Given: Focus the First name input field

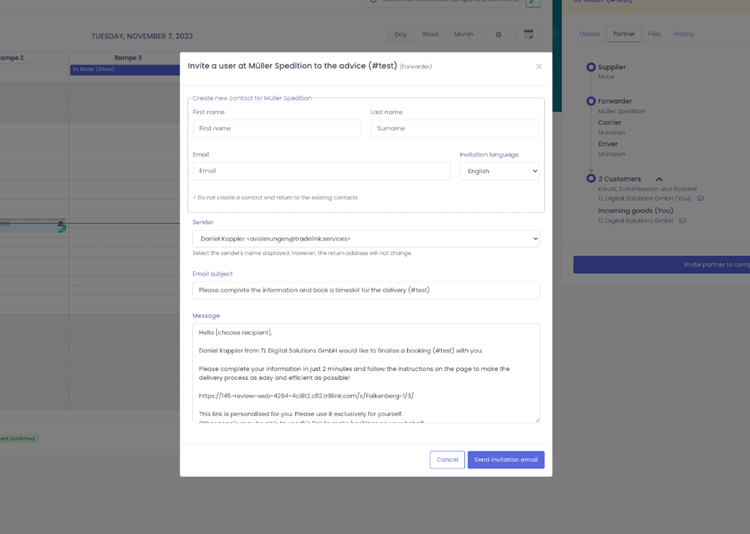Looking at the screenshot, I should tap(277, 129).
